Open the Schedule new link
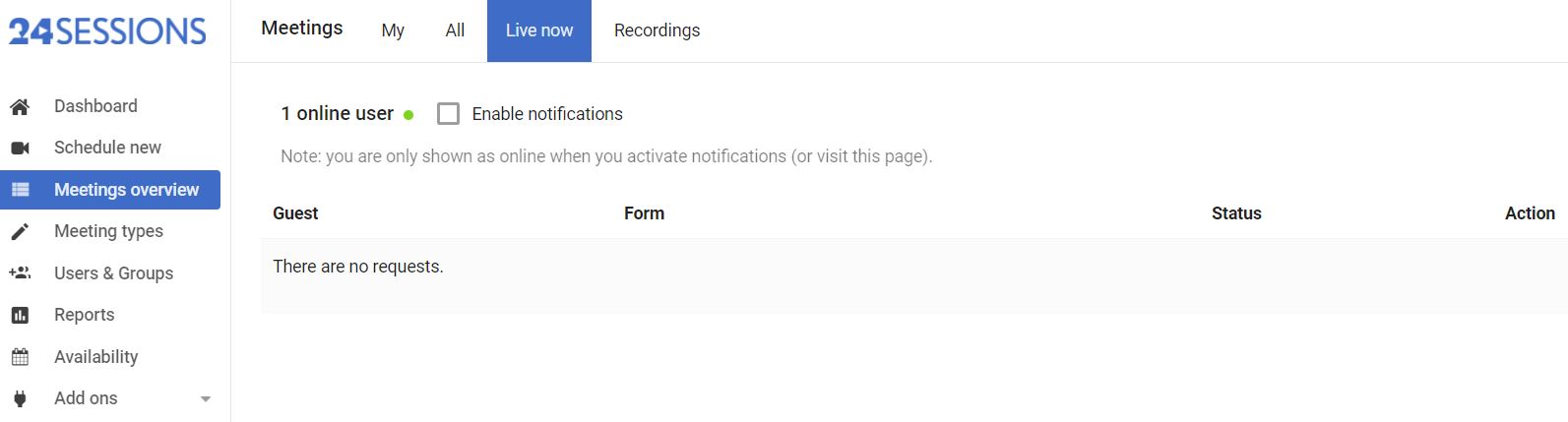The image size is (1568, 422). pyautogui.click(x=107, y=148)
